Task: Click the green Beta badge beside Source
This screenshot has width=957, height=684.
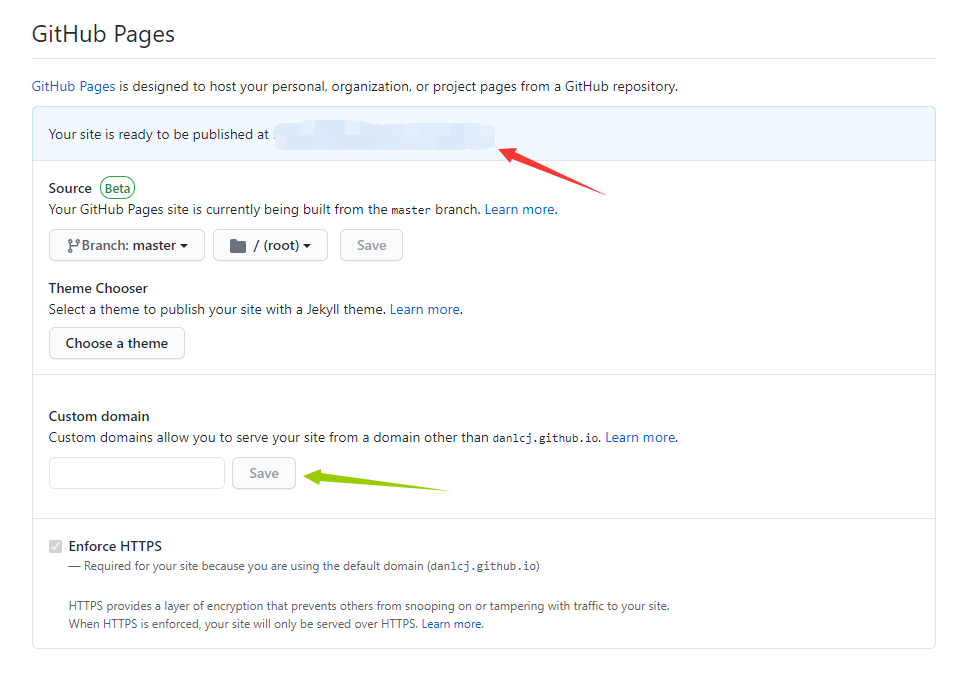Action: 117,188
